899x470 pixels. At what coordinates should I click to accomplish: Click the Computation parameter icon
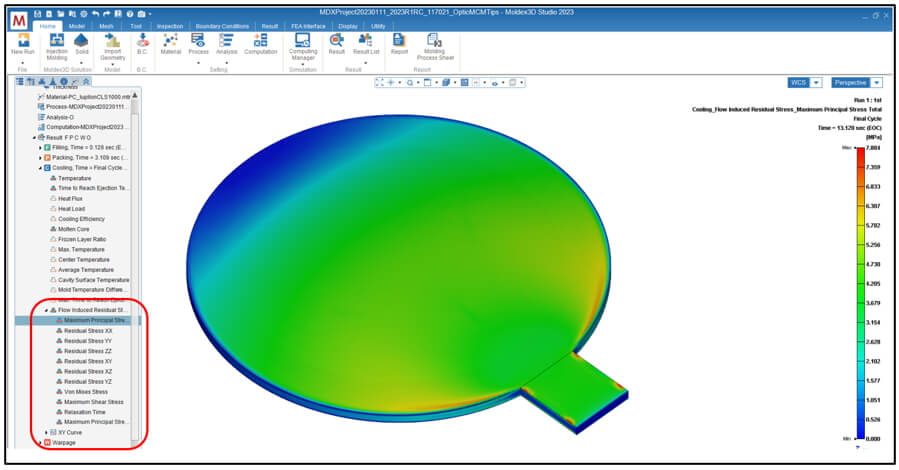click(x=260, y=40)
